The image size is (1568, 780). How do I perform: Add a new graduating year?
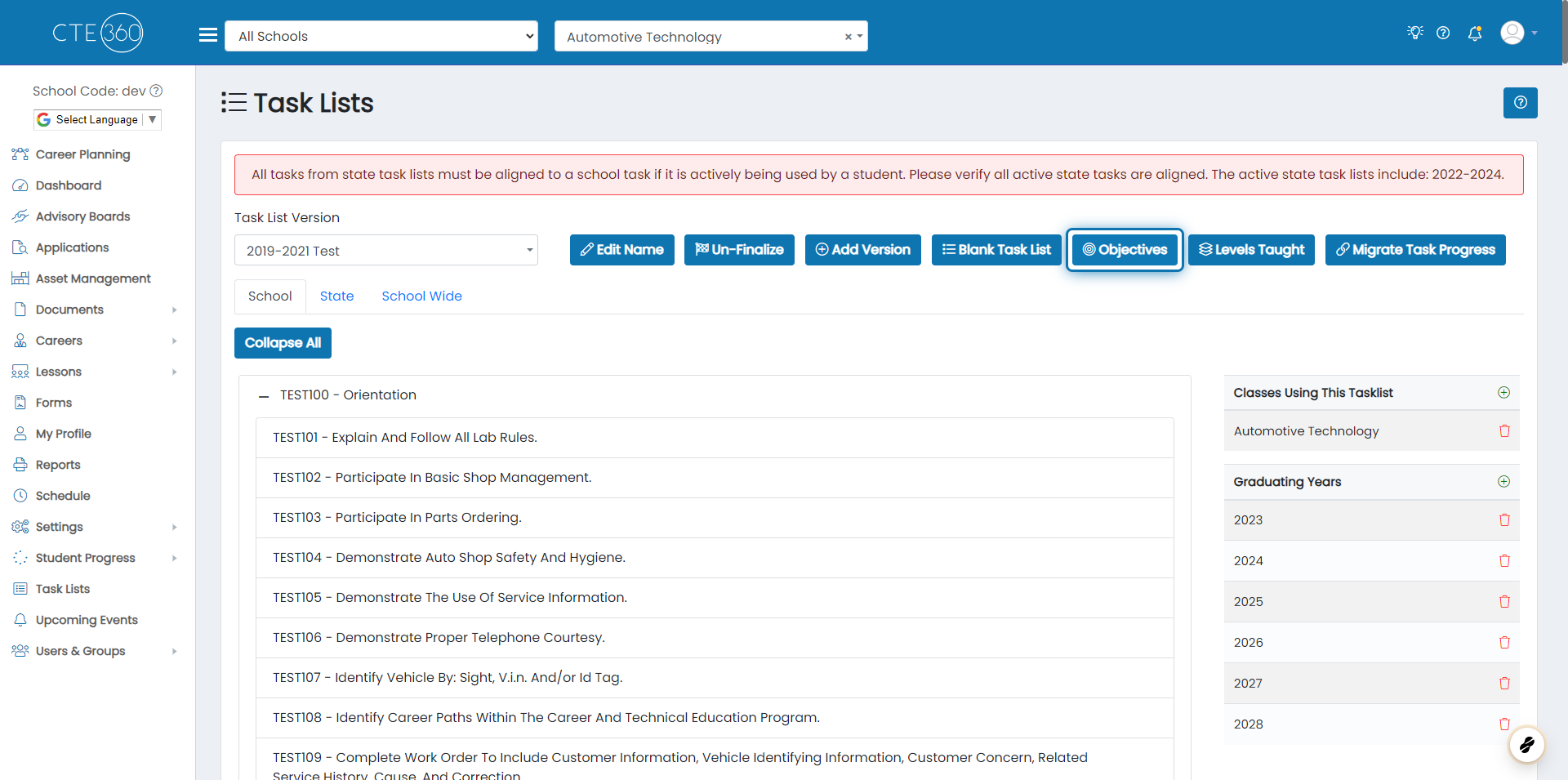click(x=1503, y=482)
